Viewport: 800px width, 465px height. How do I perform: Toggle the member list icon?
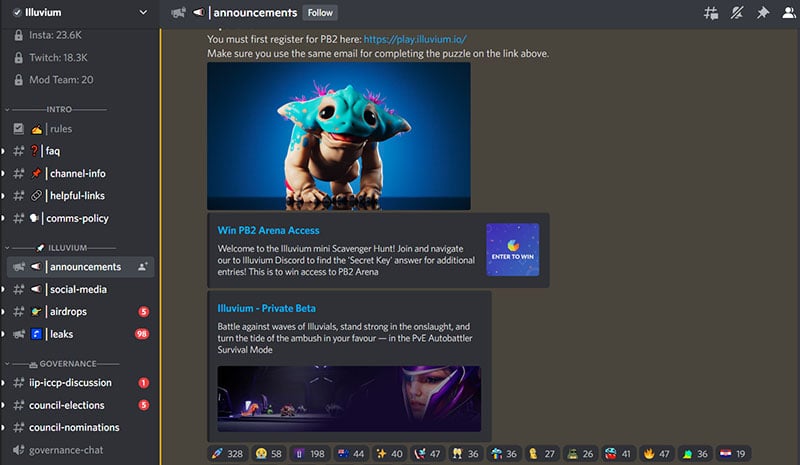[789, 13]
